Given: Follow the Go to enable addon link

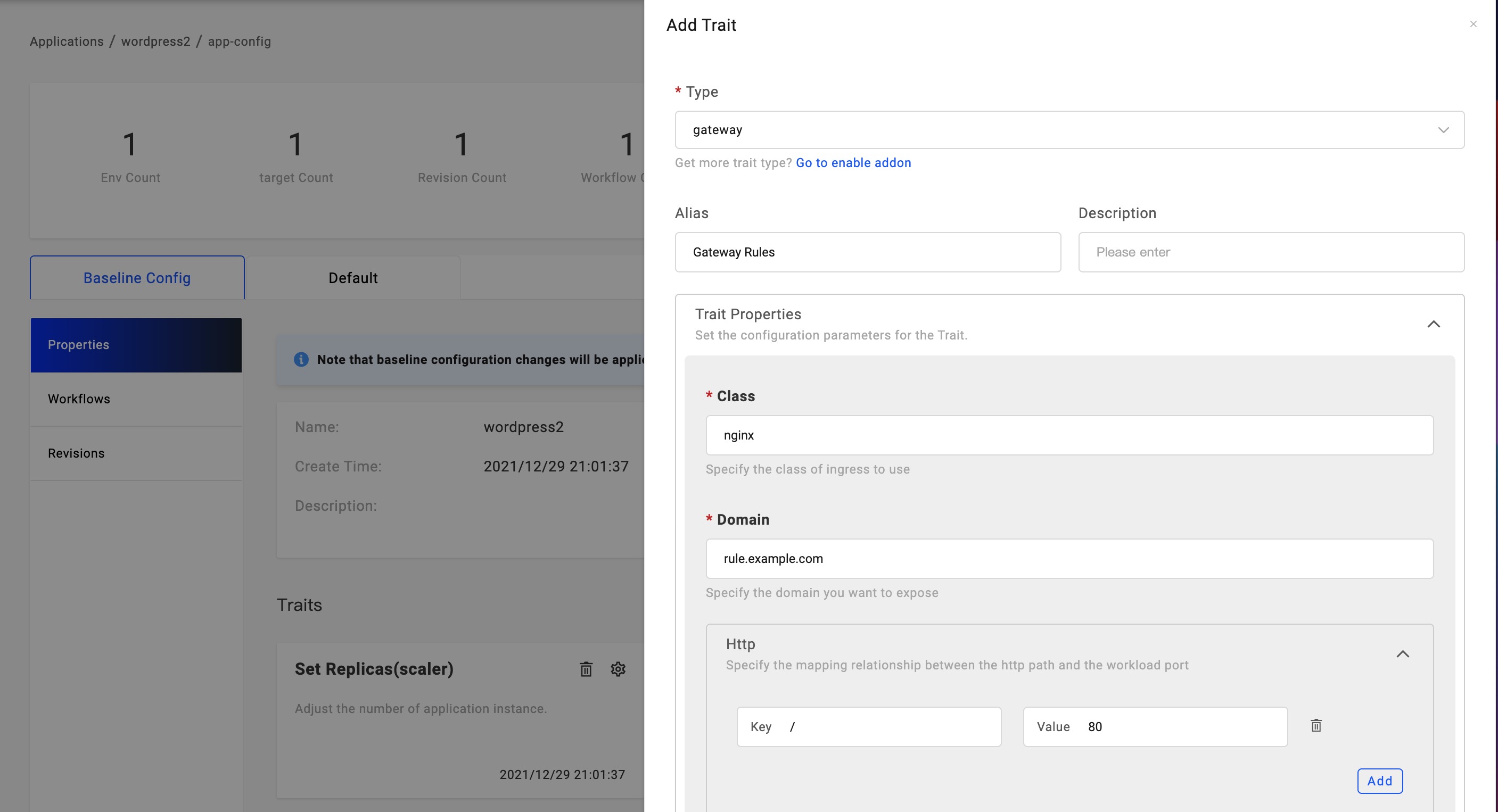Looking at the screenshot, I should (x=853, y=163).
